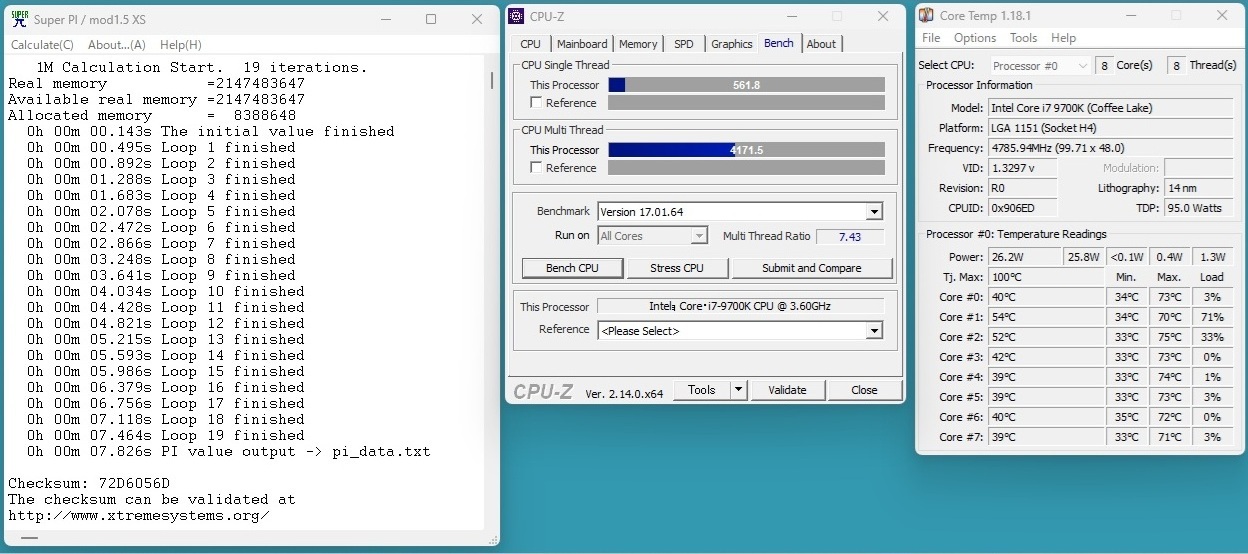Click the CPU-Z title bar icon
The height and width of the screenshot is (554, 1248).
coord(516,16)
